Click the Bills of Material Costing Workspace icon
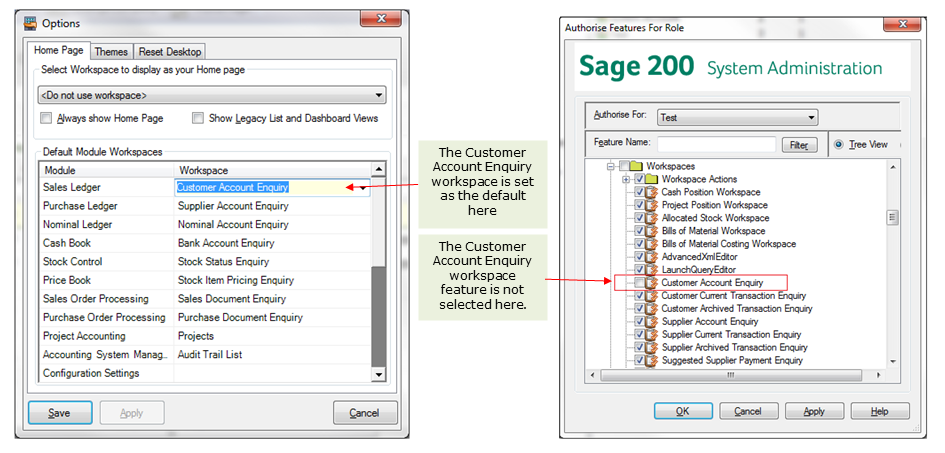Viewport: 945px width, 453px height. 652,244
